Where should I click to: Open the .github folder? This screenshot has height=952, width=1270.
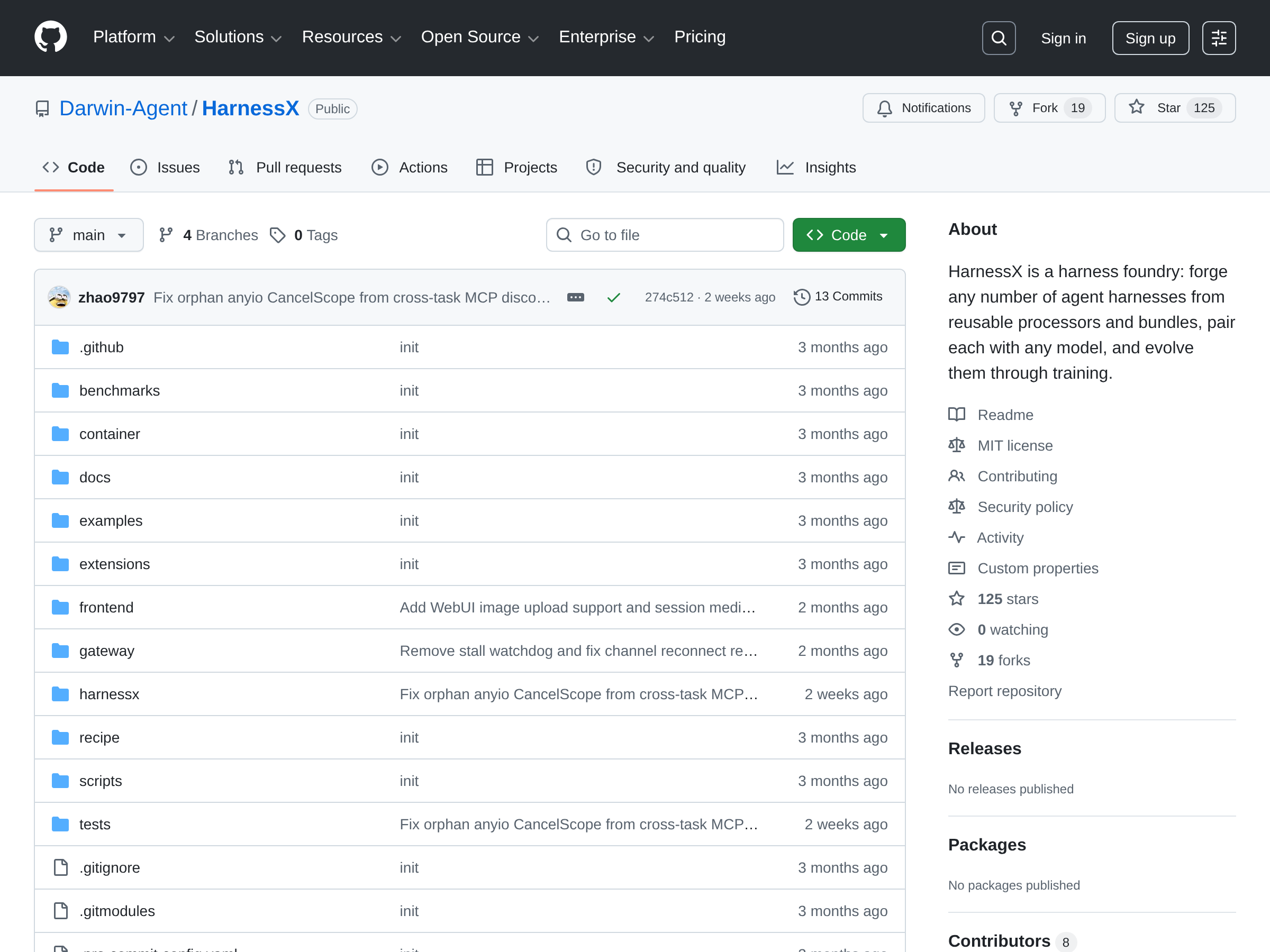[101, 347]
